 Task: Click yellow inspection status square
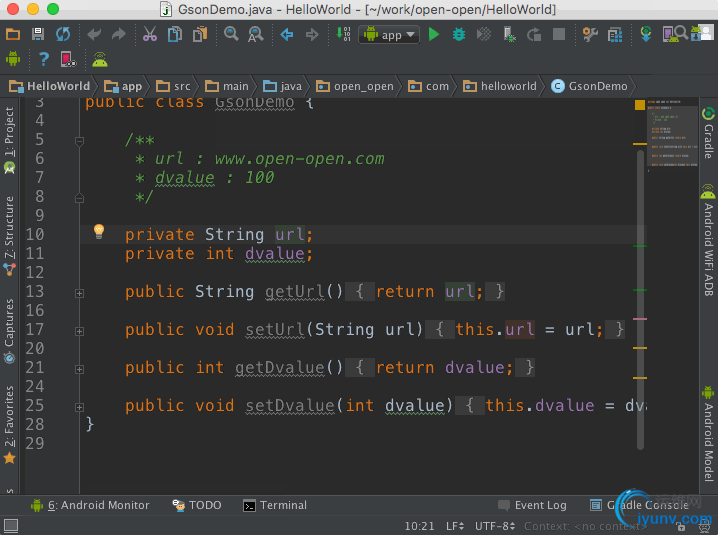(640, 105)
